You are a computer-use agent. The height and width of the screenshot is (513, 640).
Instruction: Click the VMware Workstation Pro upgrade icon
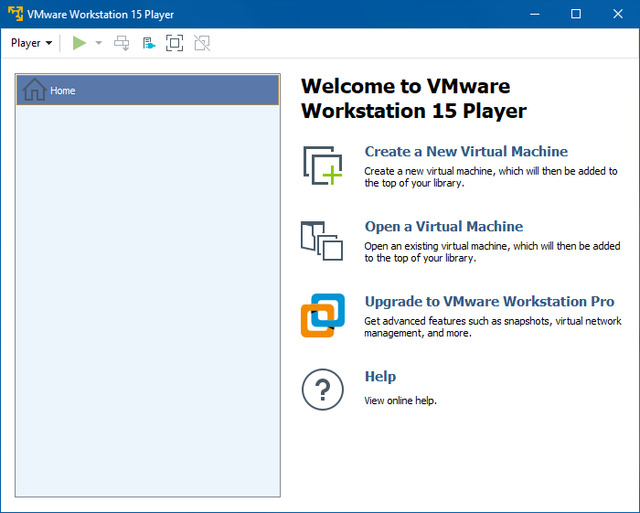(x=322, y=316)
